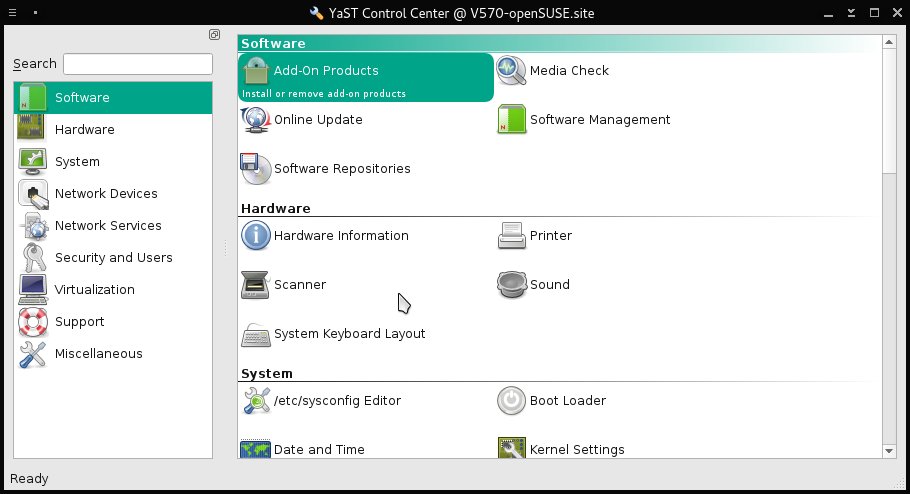910x494 pixels.
Task: Click Kernel Settings label text
Action: point(577,449)
